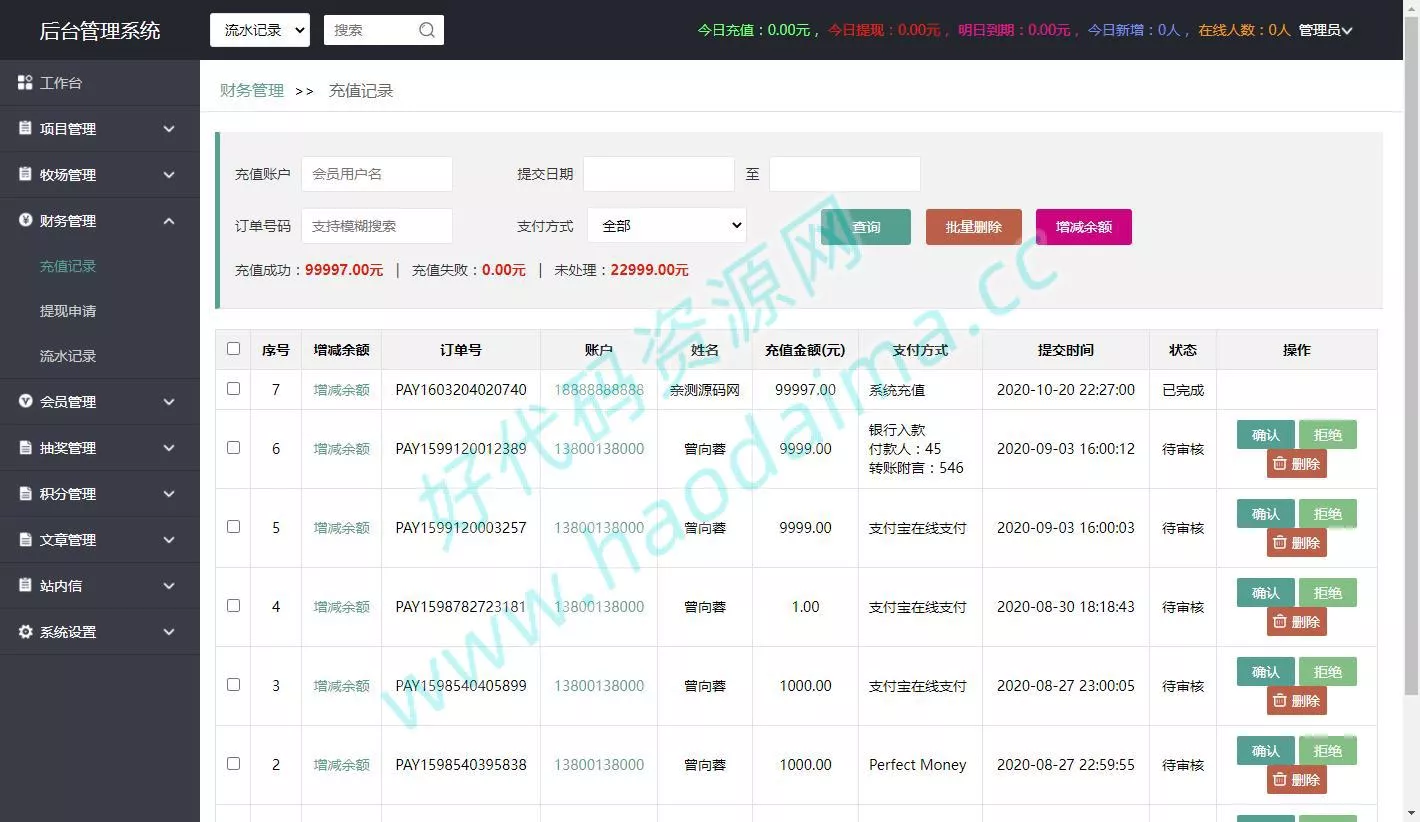Click the green 查询 button
Viewport: 1420px width, 822px height.
point(865,227)
